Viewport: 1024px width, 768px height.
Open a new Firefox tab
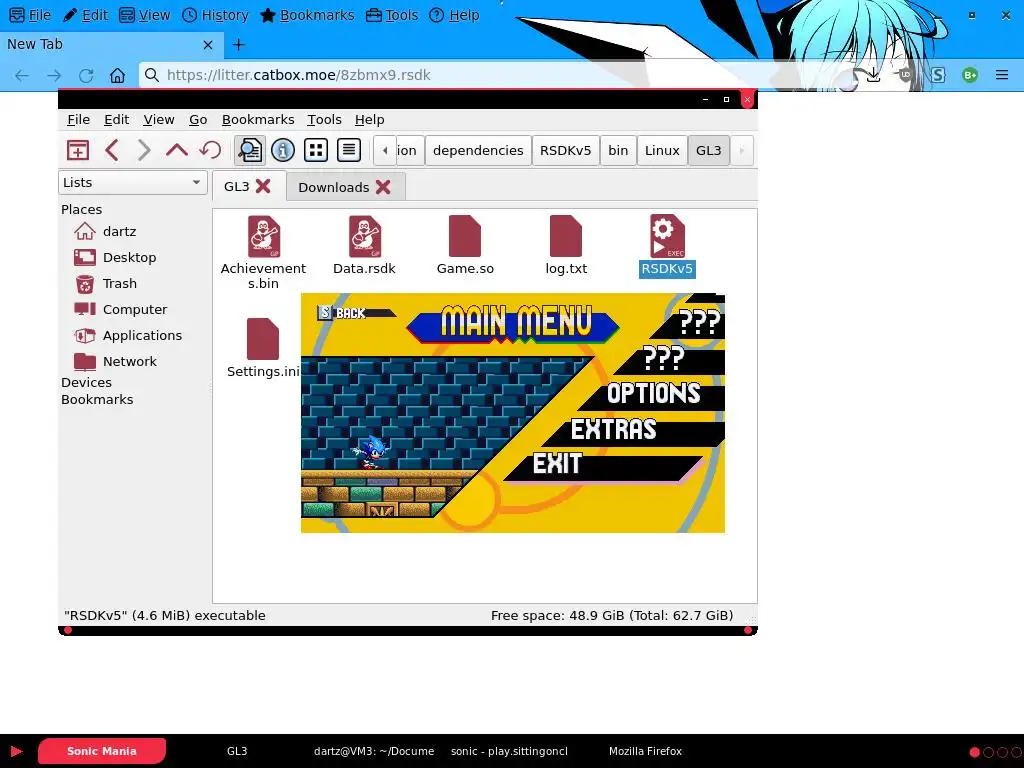tap(238, 44)
